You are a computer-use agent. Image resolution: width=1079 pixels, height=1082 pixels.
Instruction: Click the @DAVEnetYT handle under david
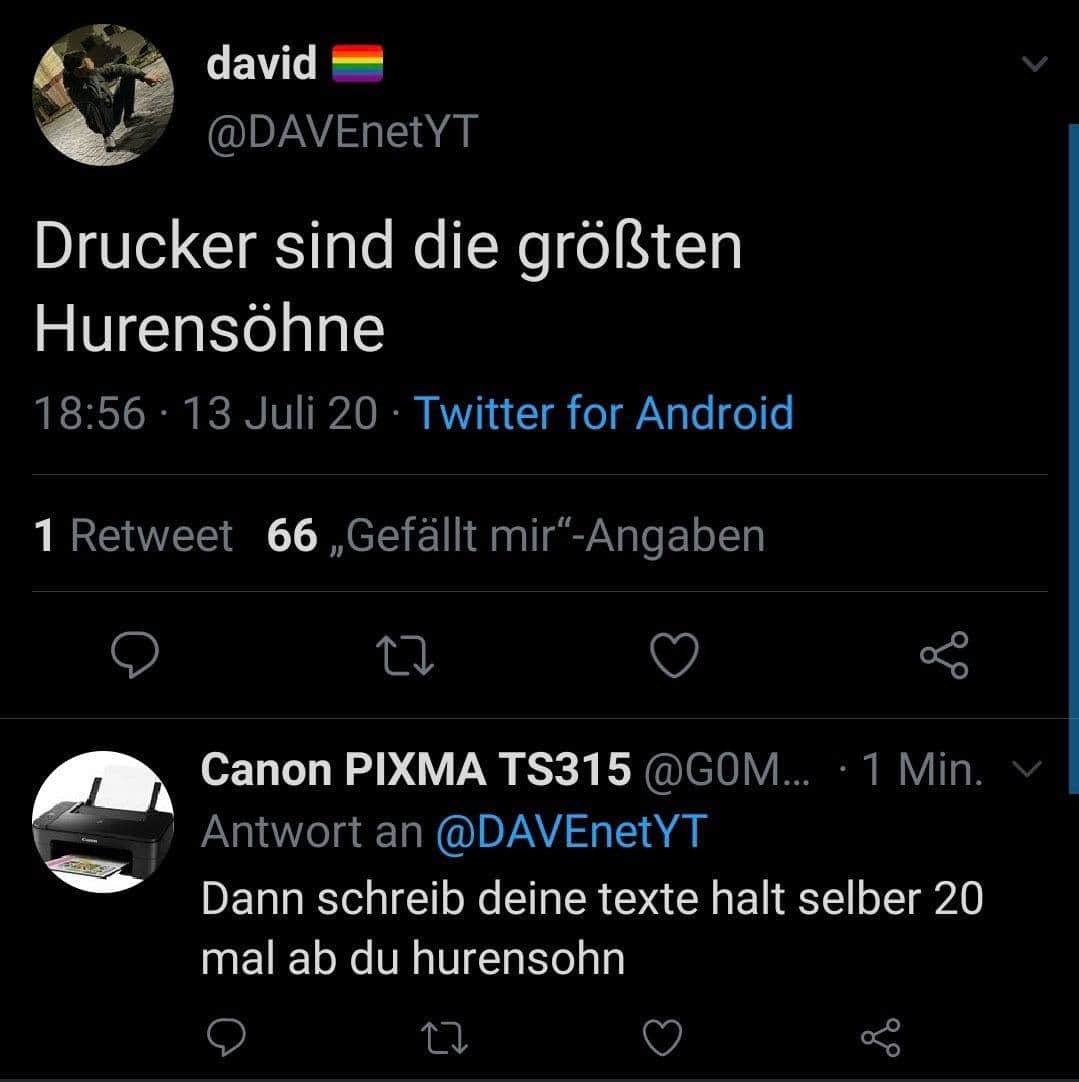tap(341, 131)
